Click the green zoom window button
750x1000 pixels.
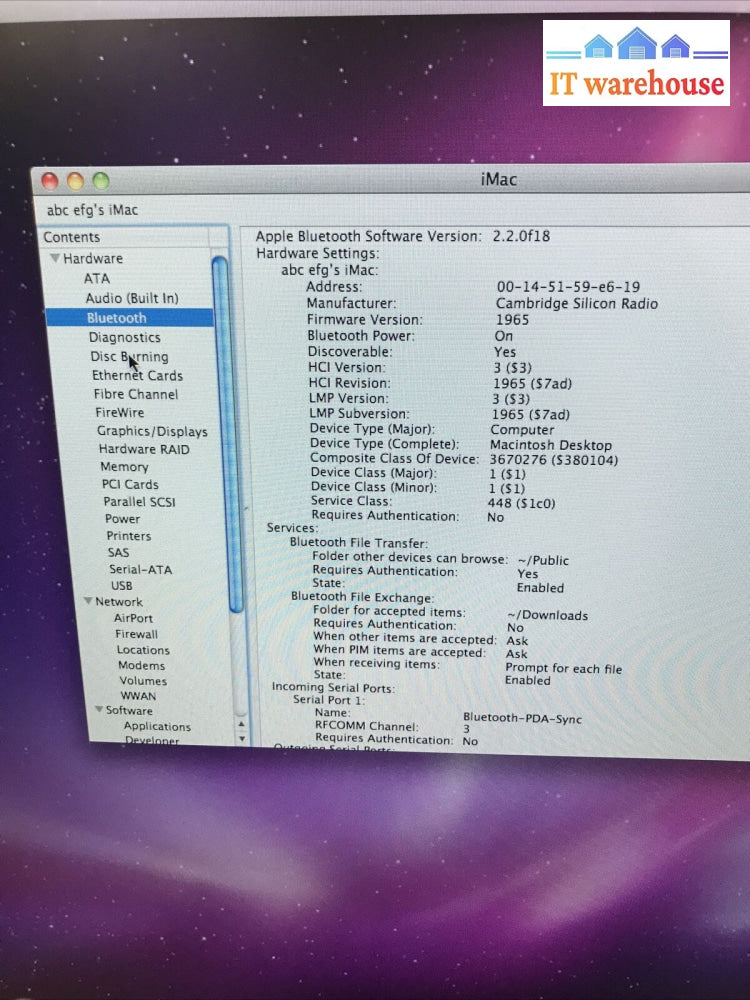click(100, 181)
